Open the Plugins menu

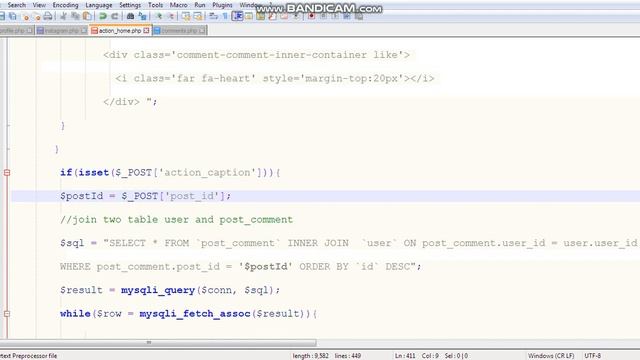coord(222,5)
